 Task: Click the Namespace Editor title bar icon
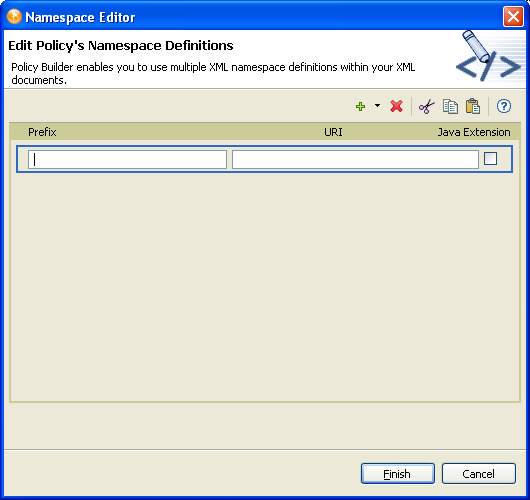14,17
